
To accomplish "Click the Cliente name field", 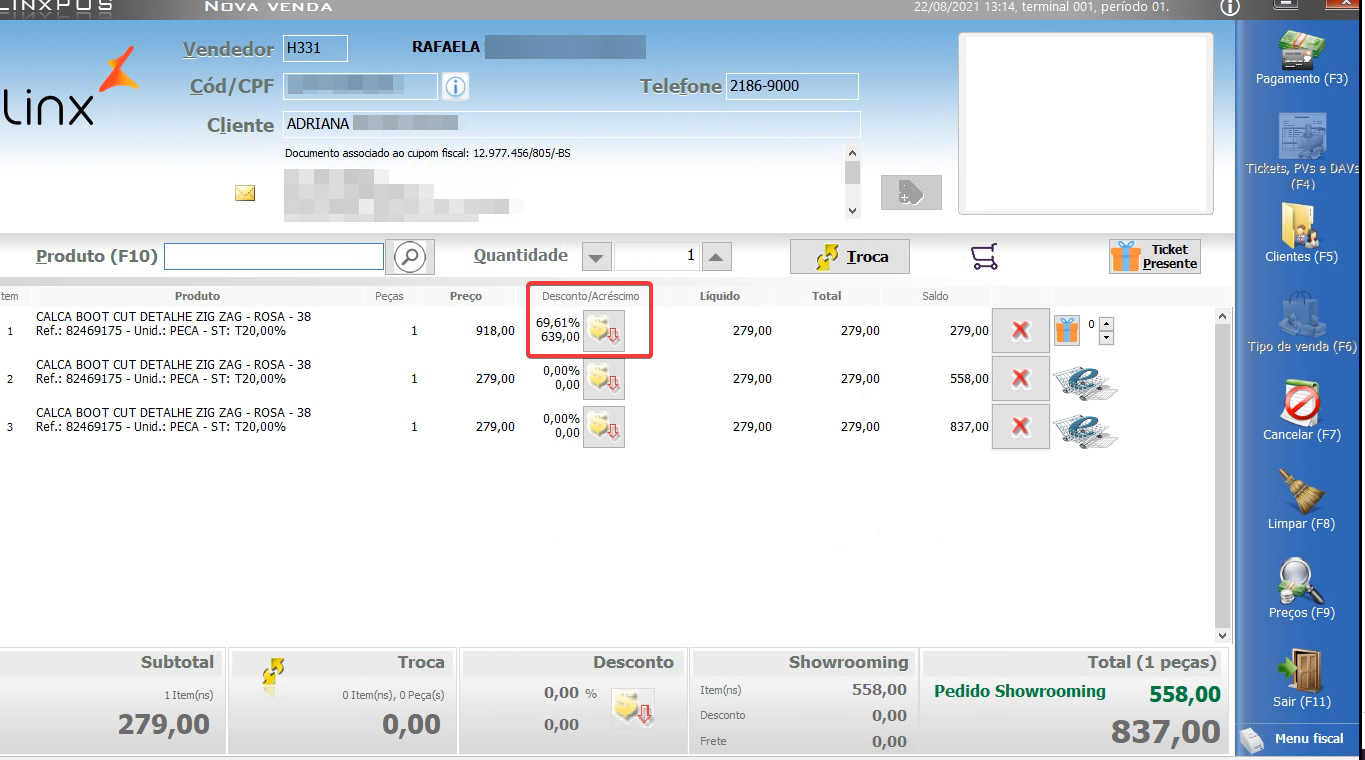I will coord(571,124).
